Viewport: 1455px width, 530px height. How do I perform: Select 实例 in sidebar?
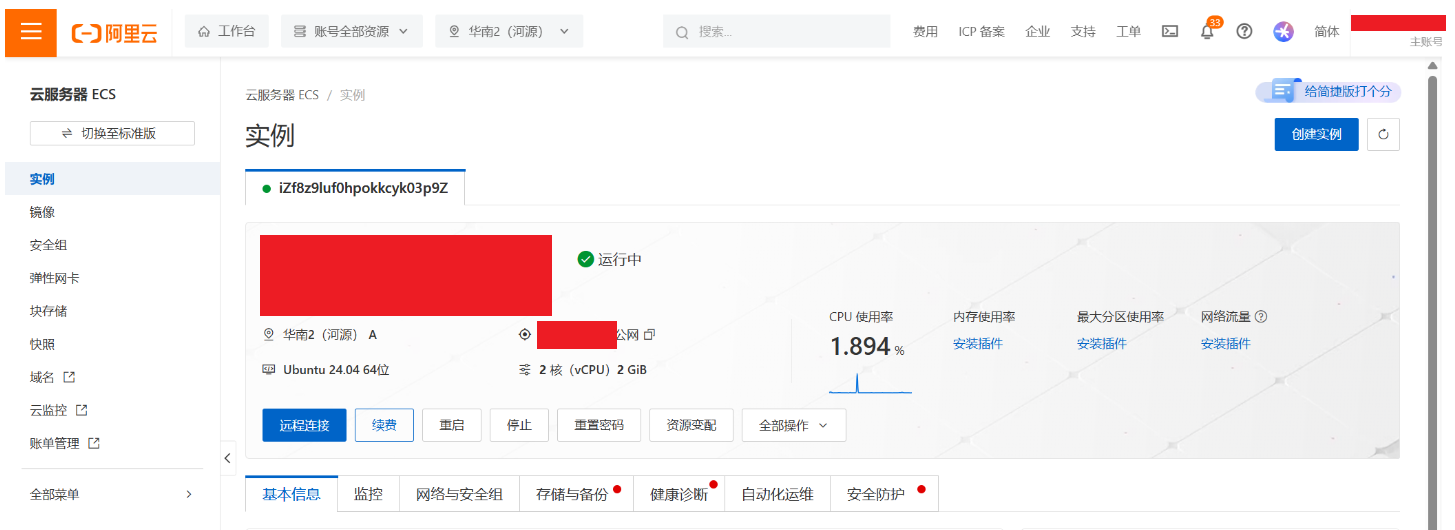[110, 179]
